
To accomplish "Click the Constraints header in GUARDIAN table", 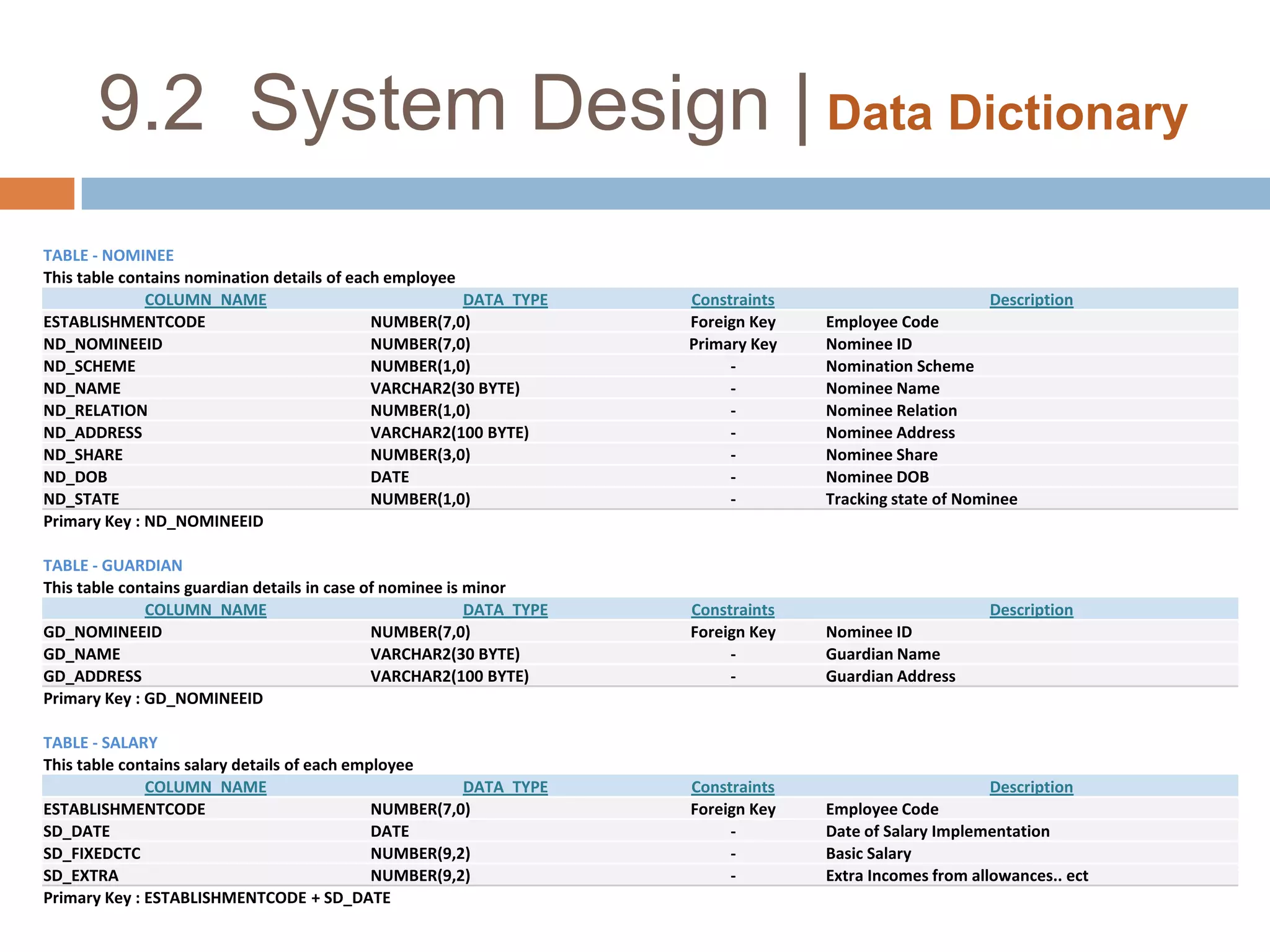I will (x=733, y=610).
